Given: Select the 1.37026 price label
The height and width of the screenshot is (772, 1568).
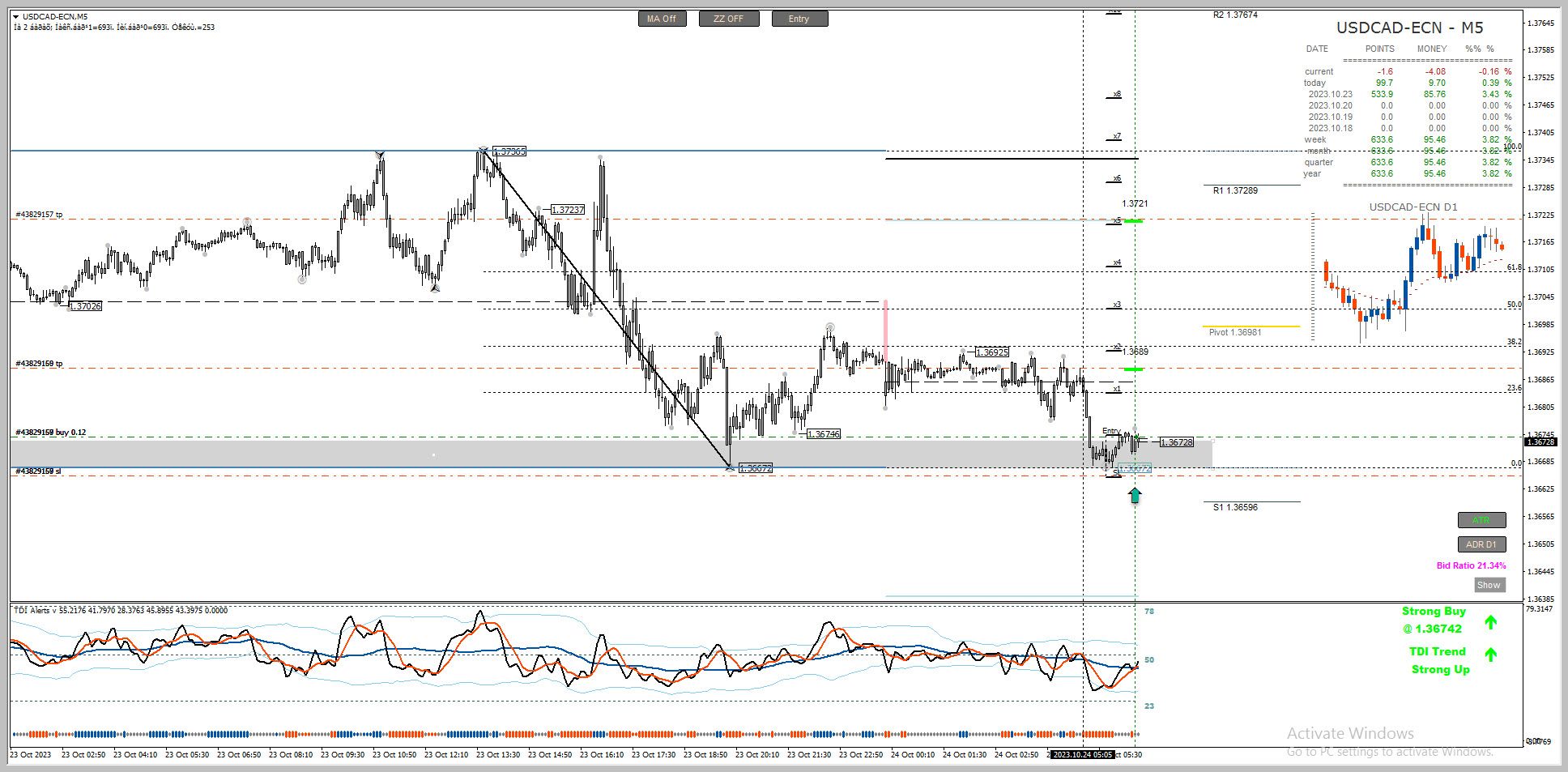Looking at the screenshot, I should coord(85,306).
